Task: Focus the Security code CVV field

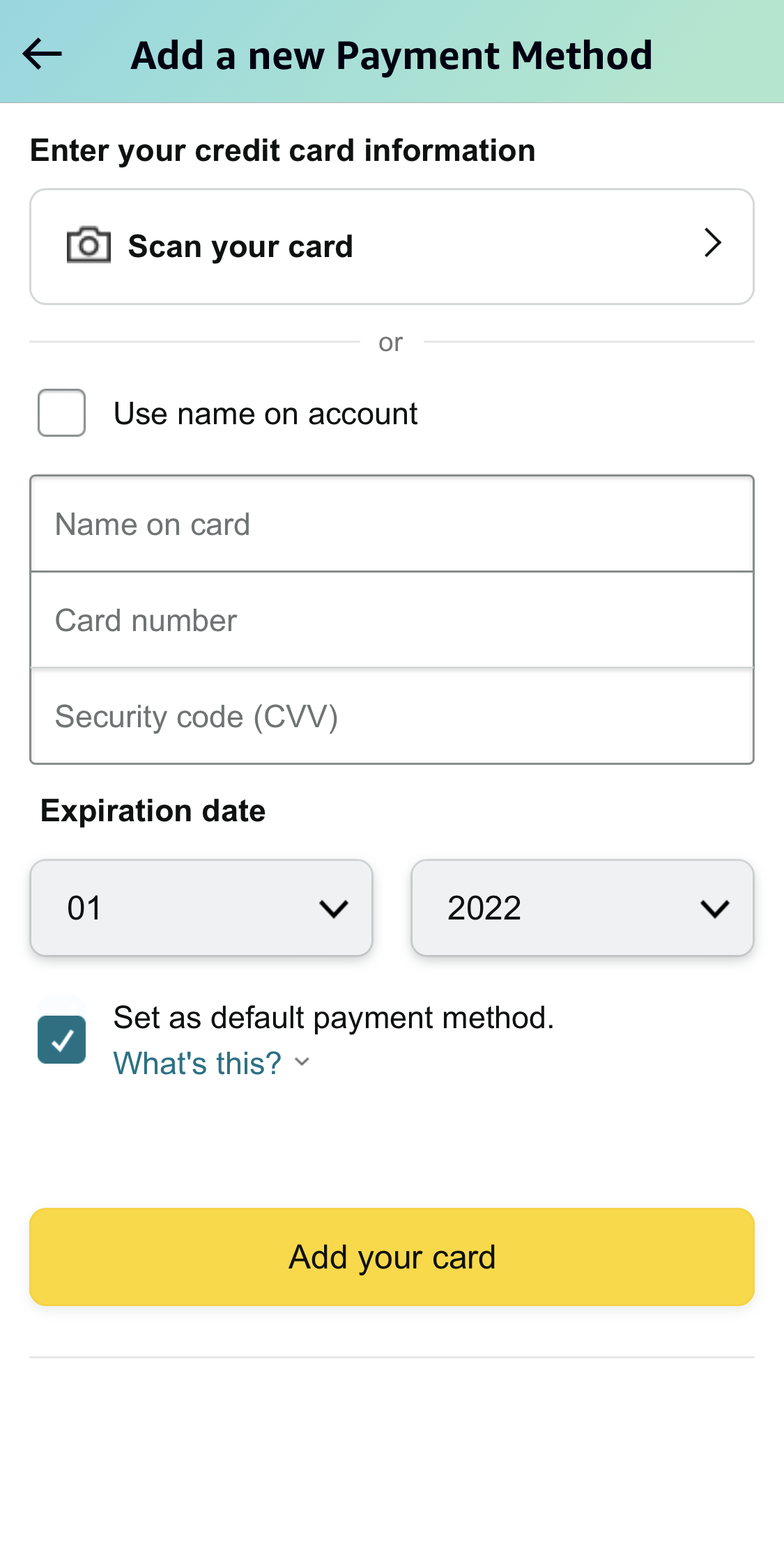Action: tap(390, 715)
